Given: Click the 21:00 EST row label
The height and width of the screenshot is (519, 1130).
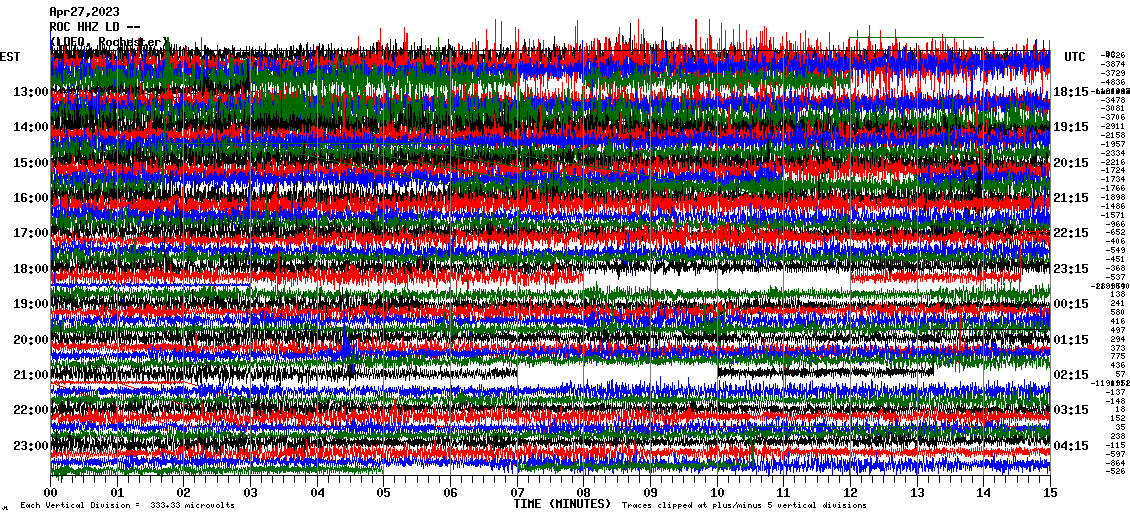Looking at the screenshot, I should click(x=31, y=375).
